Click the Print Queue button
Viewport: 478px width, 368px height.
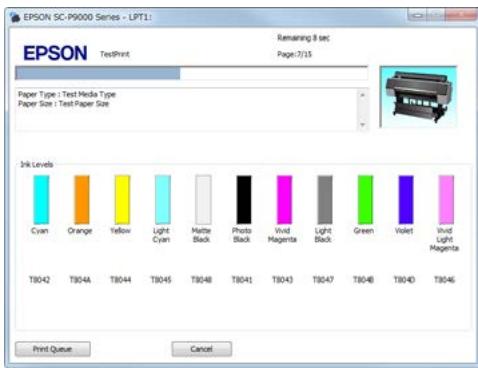coord(53,349)
